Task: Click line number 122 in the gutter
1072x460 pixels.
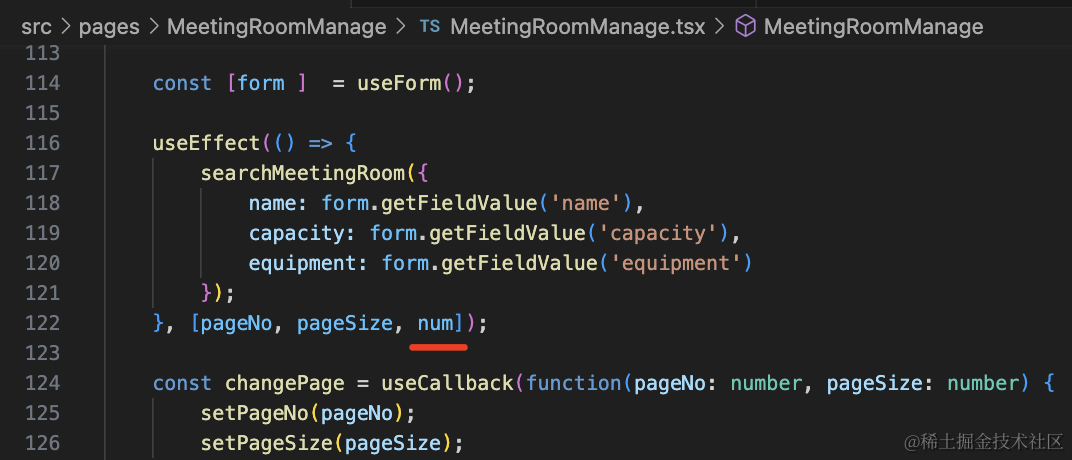Action: pyautogui.click(x=42, y=323)
